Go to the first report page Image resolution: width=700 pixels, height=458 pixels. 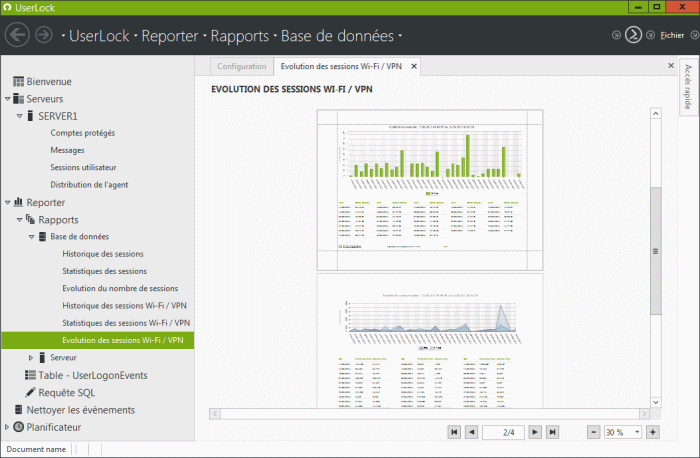tap(454, 432)
